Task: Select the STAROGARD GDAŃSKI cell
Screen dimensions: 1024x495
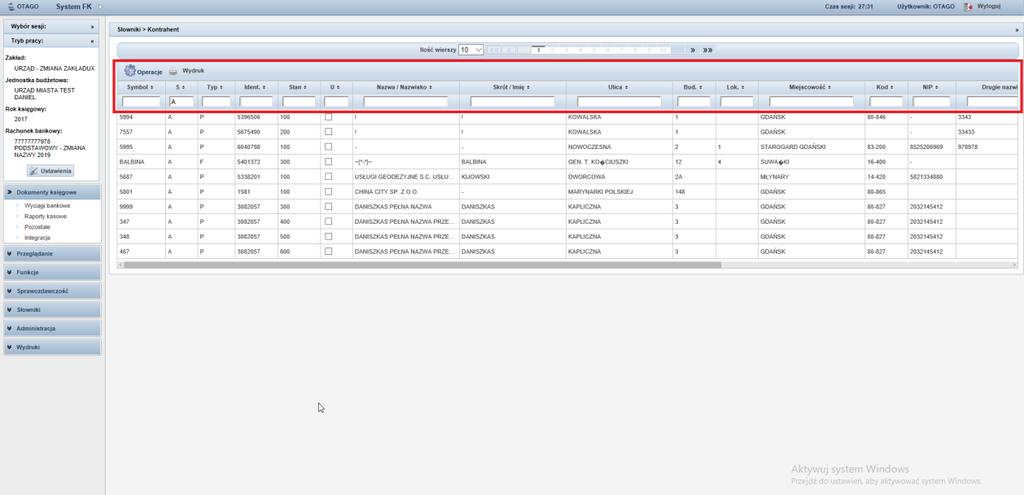Action: (811, 147)
